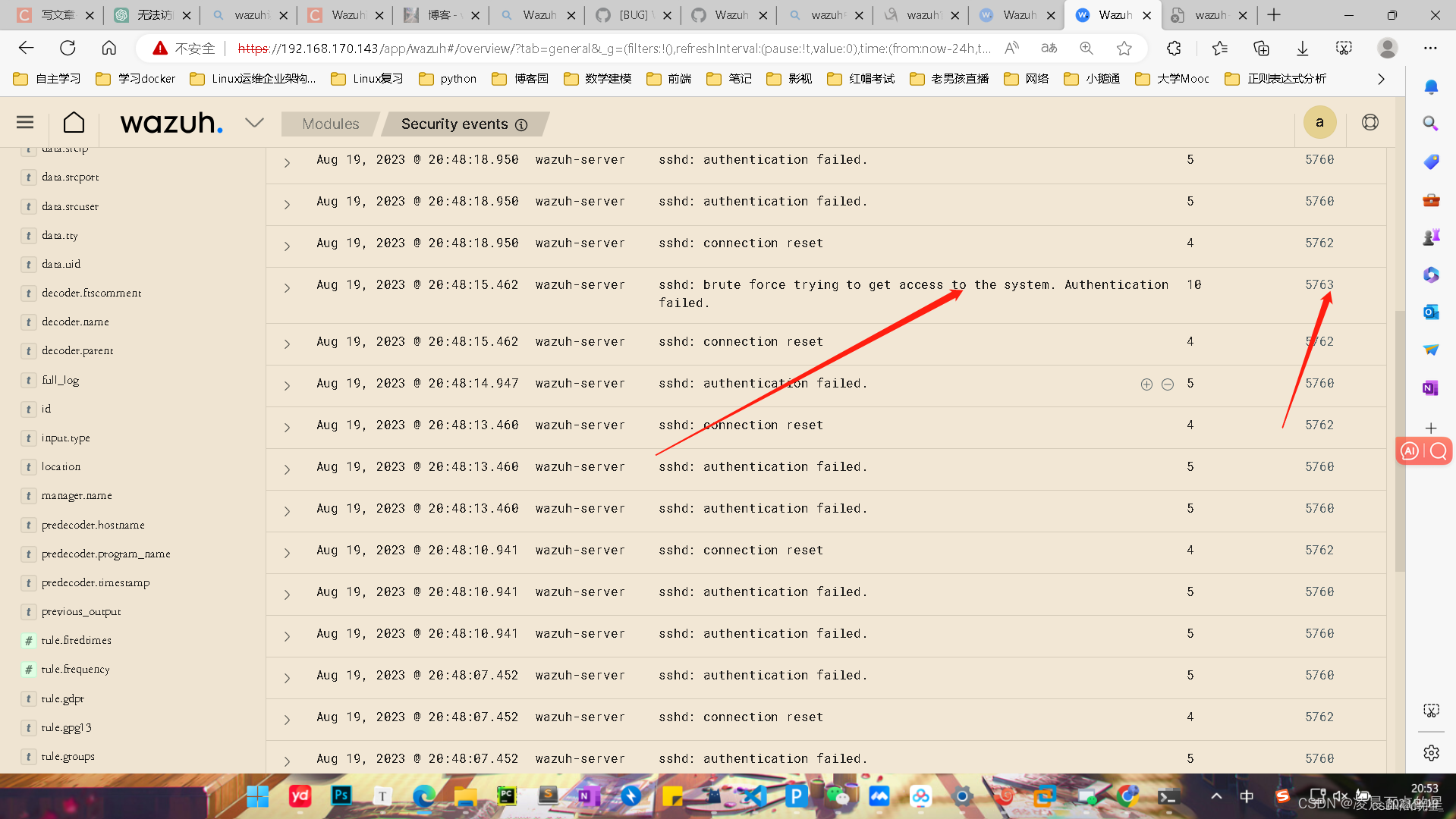Expand the 20:48:14.947 authentication failed row
The image size is (1456, 819).
tap(287, 386)
